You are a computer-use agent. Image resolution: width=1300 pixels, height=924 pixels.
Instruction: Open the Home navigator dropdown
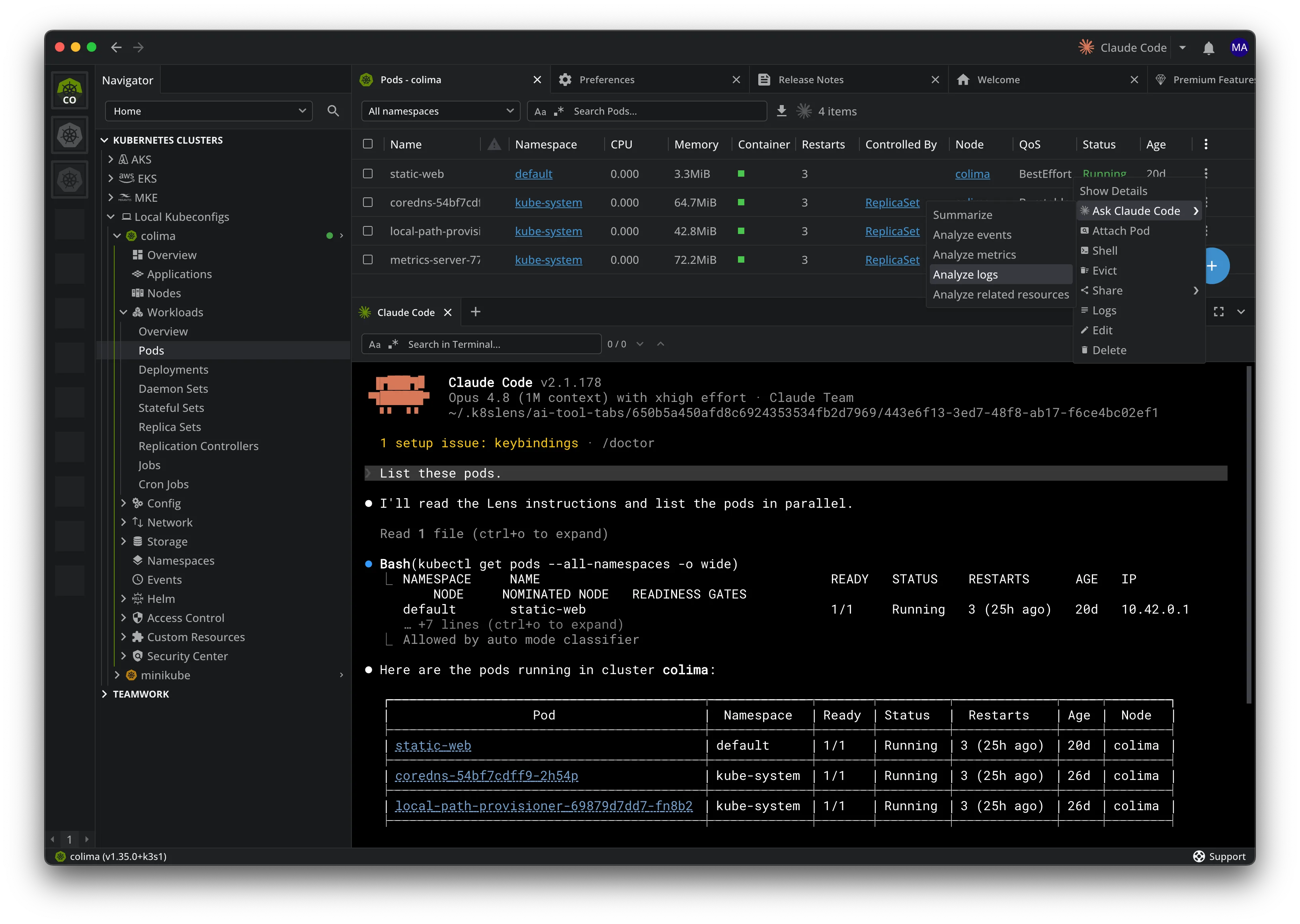pos(208,111)
